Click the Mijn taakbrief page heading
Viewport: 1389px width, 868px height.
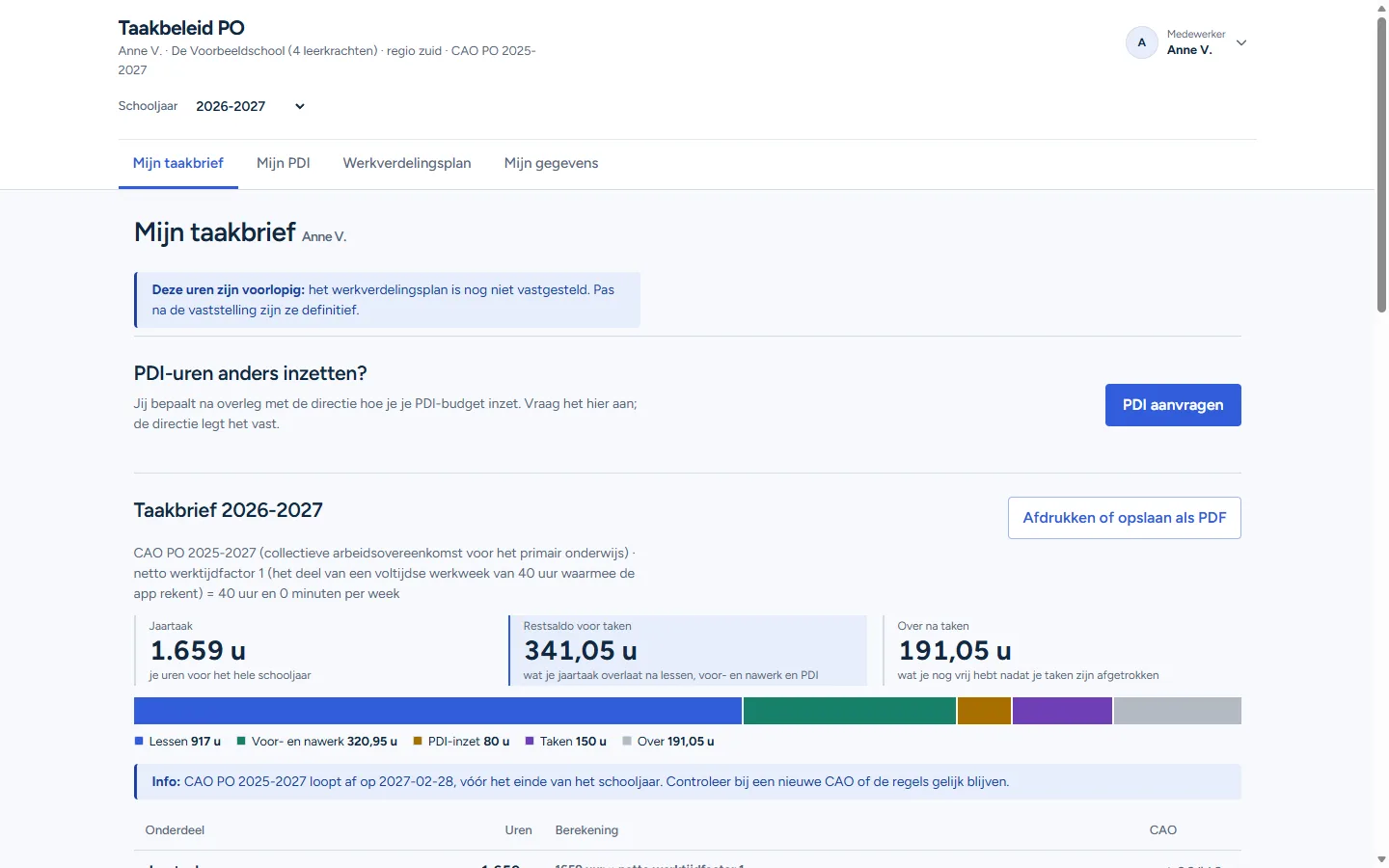tap(215, 232)
